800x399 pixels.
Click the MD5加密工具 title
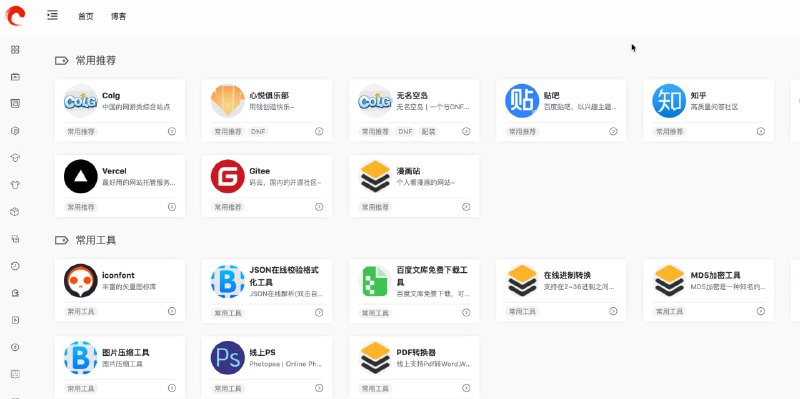(715, 275)
